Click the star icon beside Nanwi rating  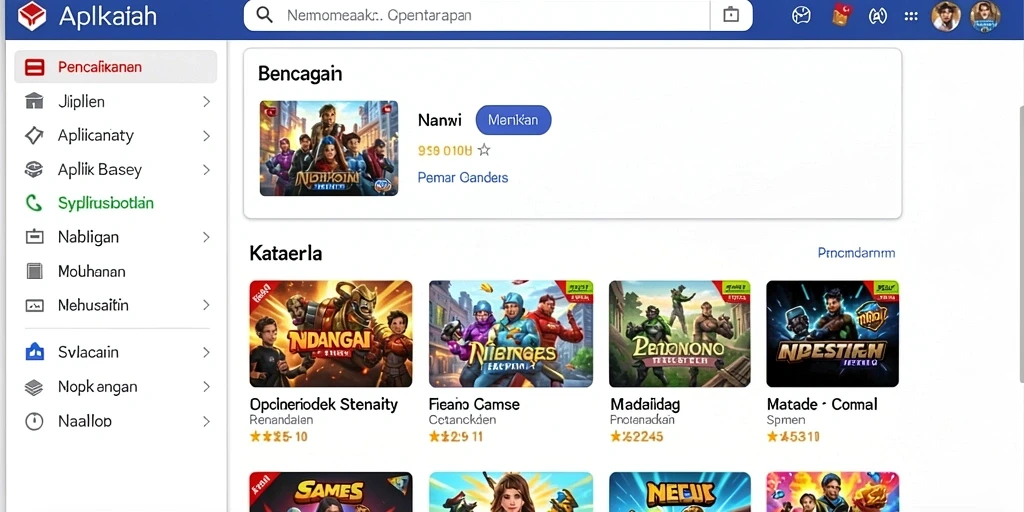coord(483,151)
